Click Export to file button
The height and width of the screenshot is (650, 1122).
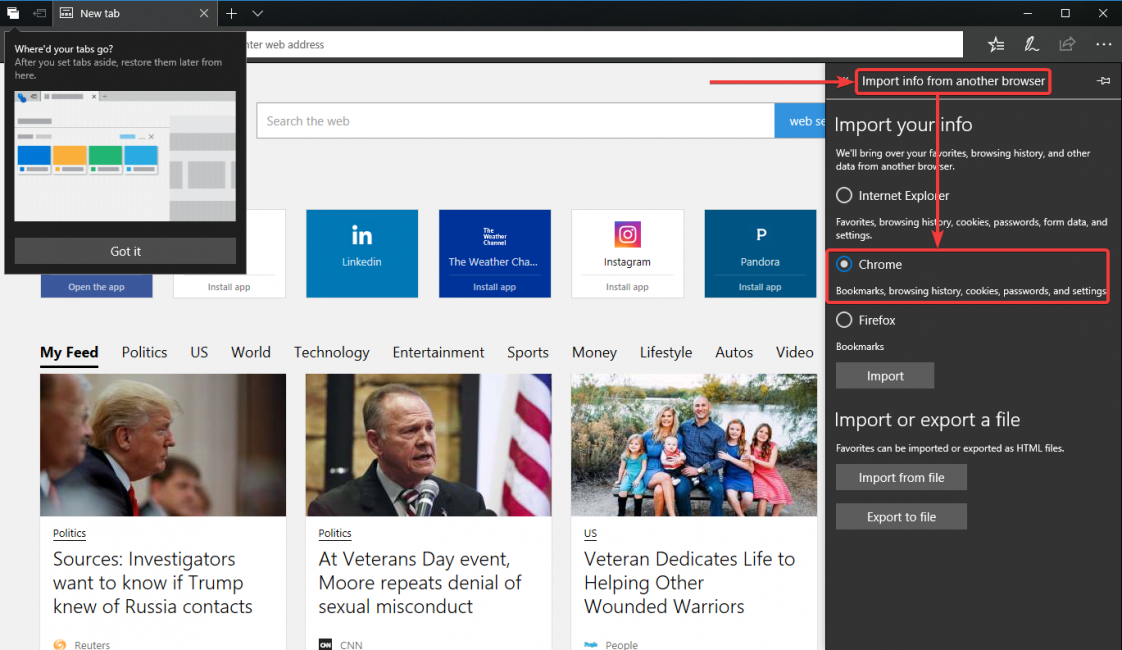click(902, 517)
